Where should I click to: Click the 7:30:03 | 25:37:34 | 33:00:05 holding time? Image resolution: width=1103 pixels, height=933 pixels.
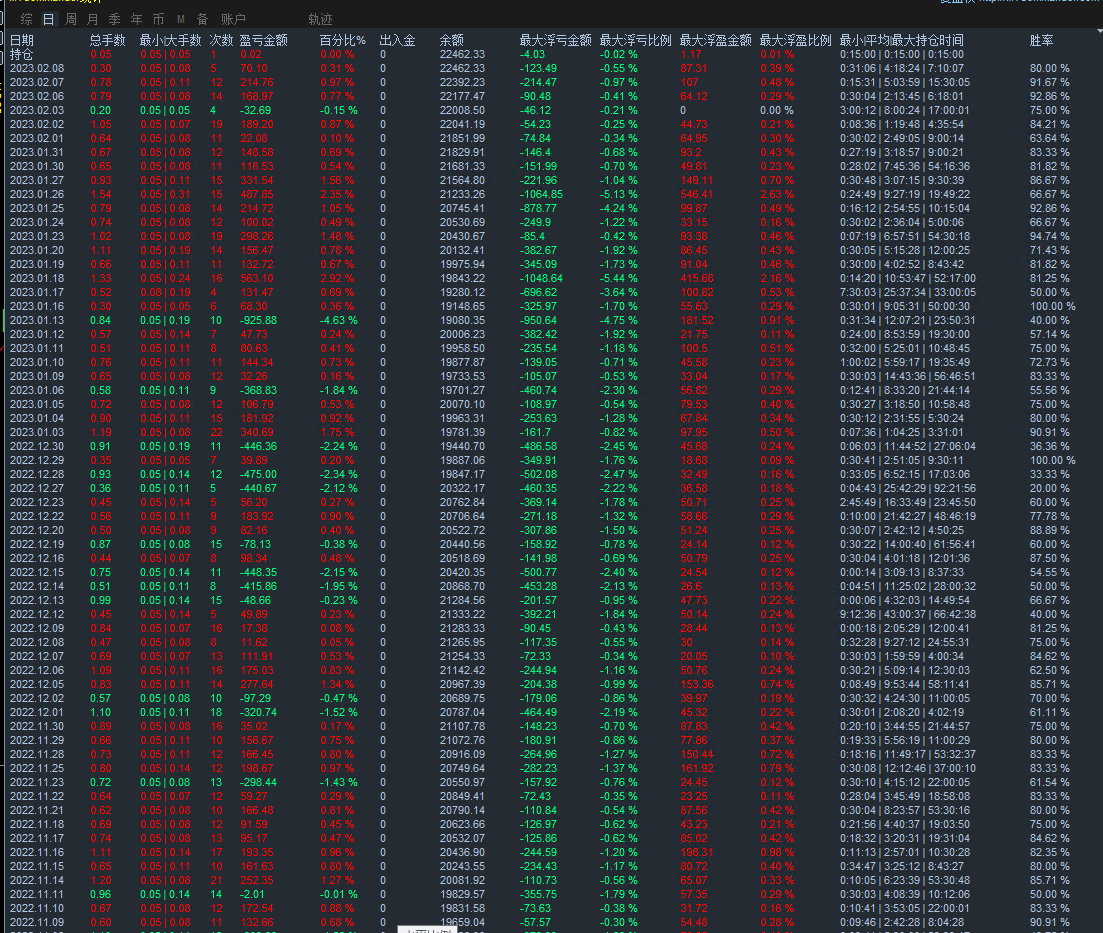click(908, 292)
